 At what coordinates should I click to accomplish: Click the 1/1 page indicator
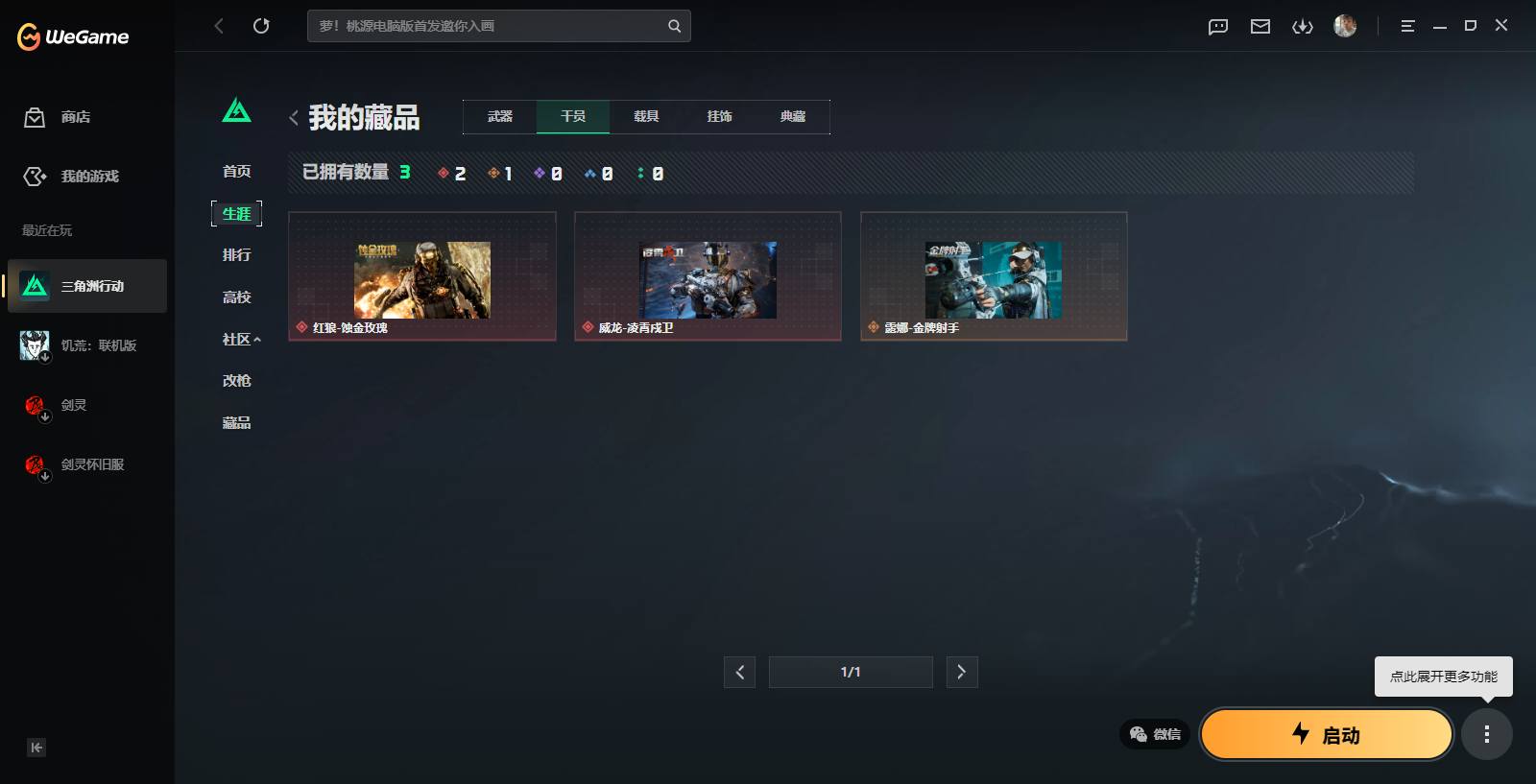point(851,672)
